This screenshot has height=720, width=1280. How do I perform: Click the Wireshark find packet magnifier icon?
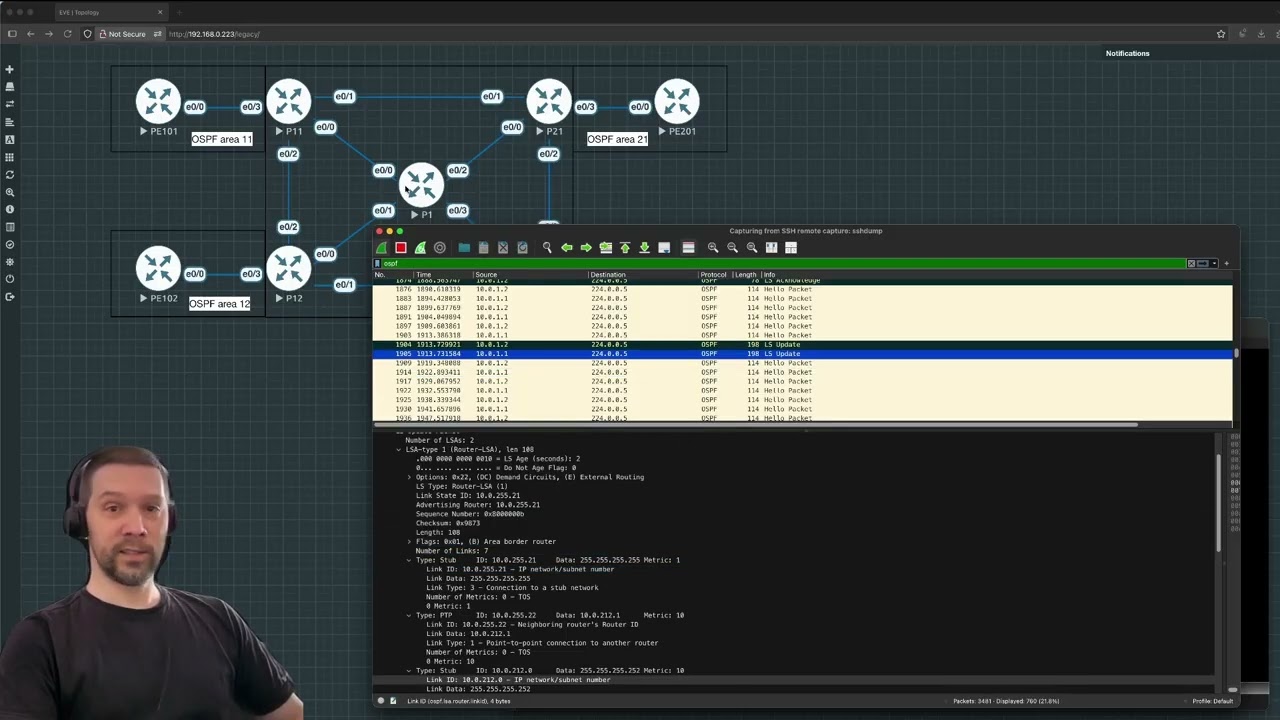pyautogui.click(x=547, y=248)
